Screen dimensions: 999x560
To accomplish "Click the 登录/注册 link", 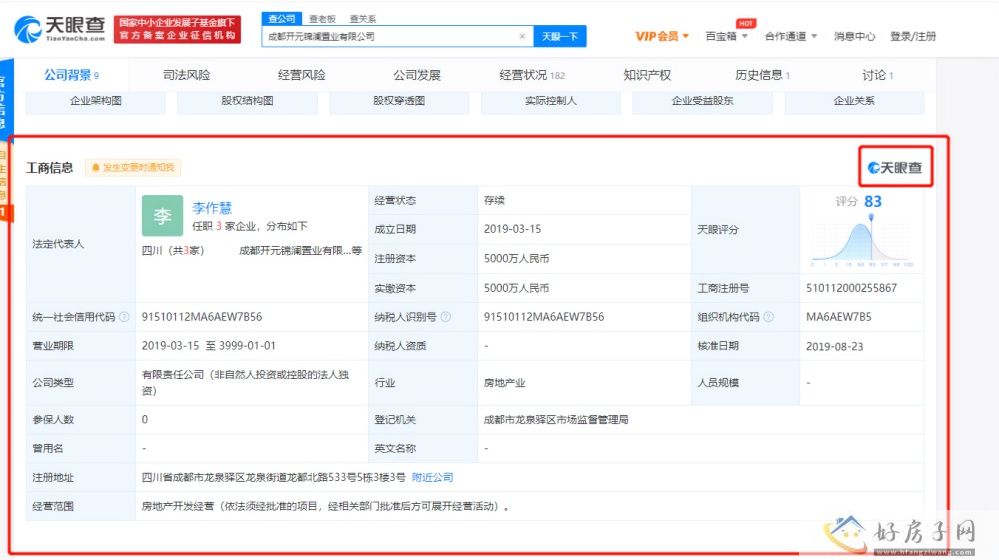I will [x=913, y=36].
